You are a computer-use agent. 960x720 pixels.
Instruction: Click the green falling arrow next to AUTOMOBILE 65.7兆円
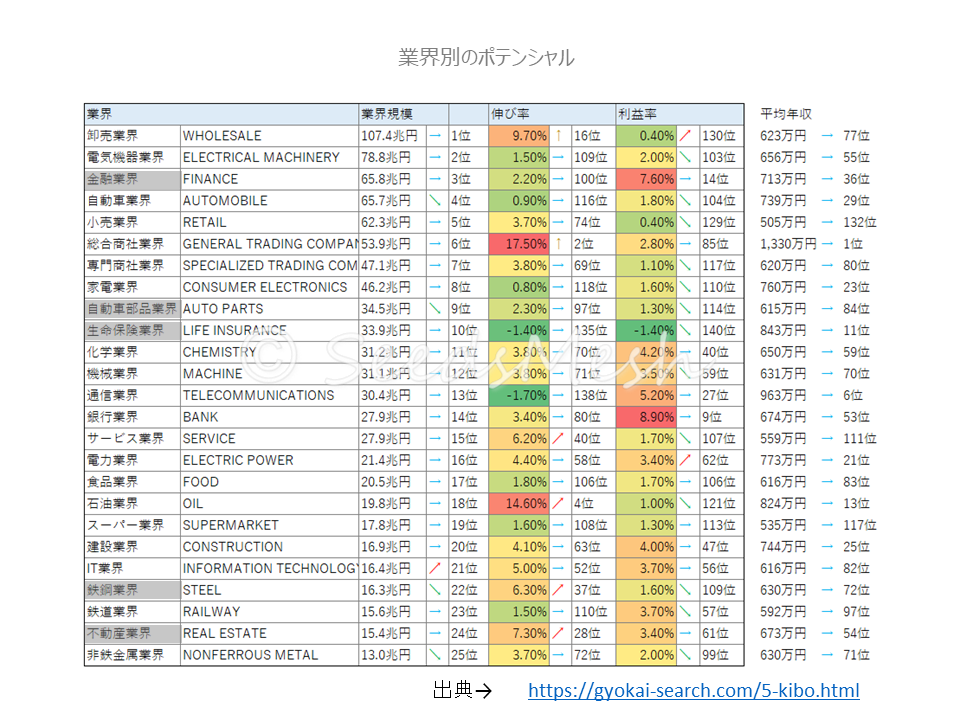(x=435, y=200)
